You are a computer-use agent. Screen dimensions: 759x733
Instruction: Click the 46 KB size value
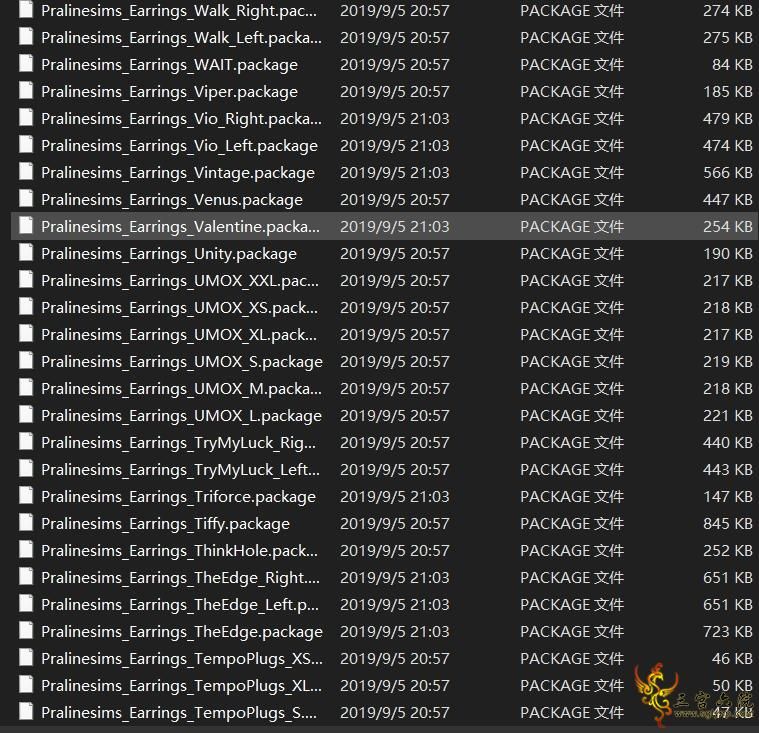(x=732, y=659)
